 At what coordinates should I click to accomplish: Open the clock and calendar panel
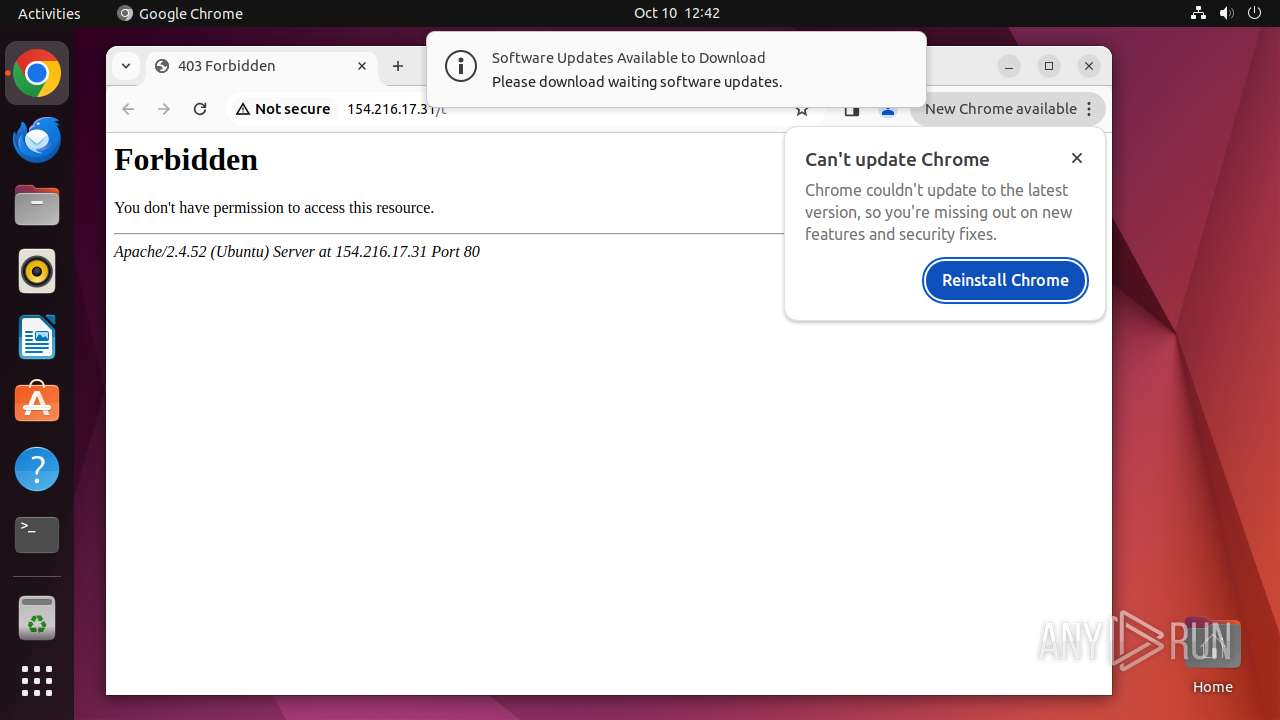tap(677, 13)
